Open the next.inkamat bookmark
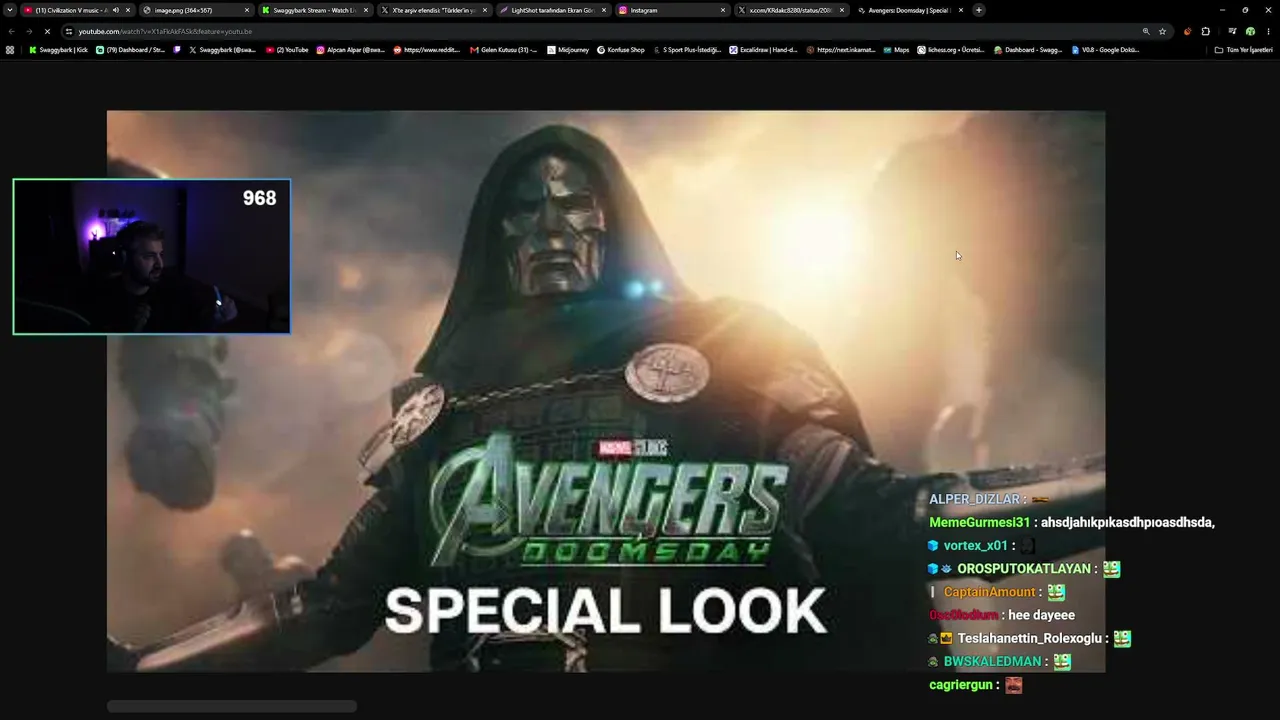Image resolution: width=1280 pixels, height=720 pixels. (841, 49)
